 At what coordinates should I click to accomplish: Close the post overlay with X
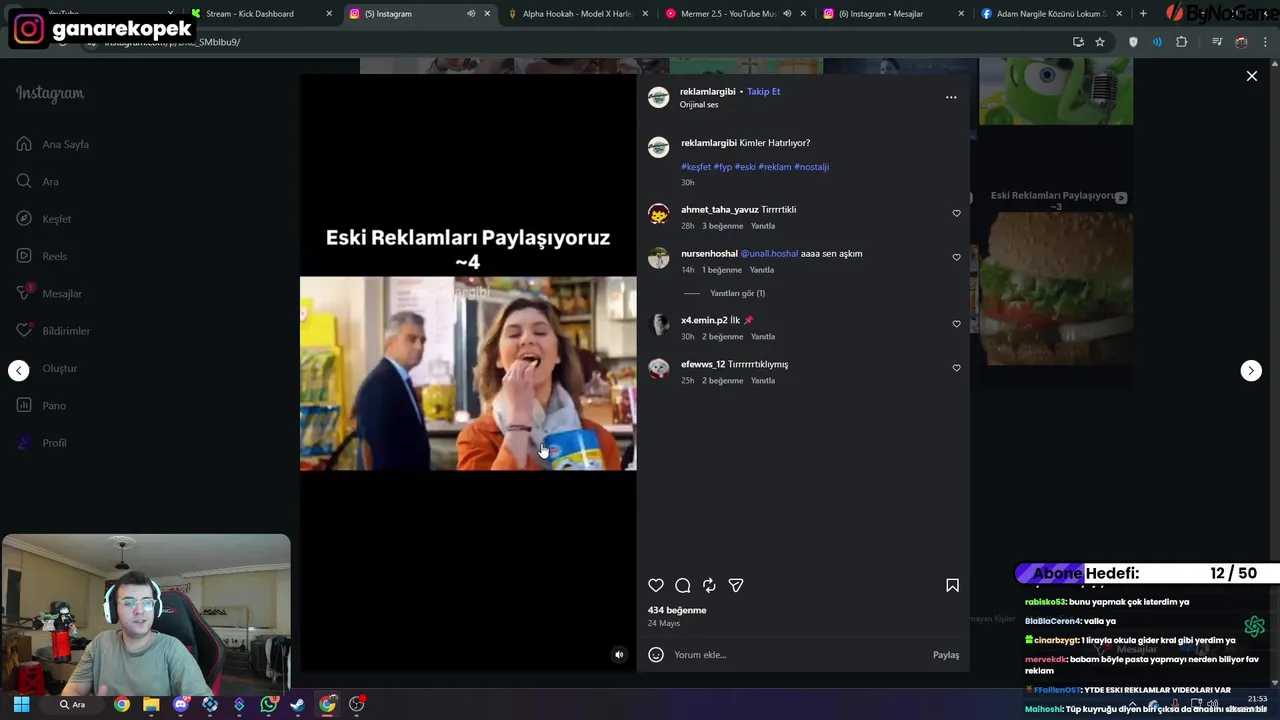[1252, 76]
